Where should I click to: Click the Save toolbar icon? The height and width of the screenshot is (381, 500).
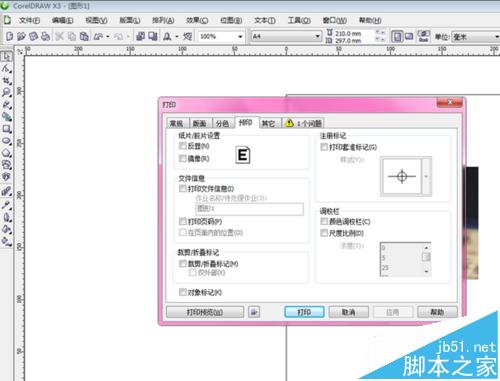[33, 36]
